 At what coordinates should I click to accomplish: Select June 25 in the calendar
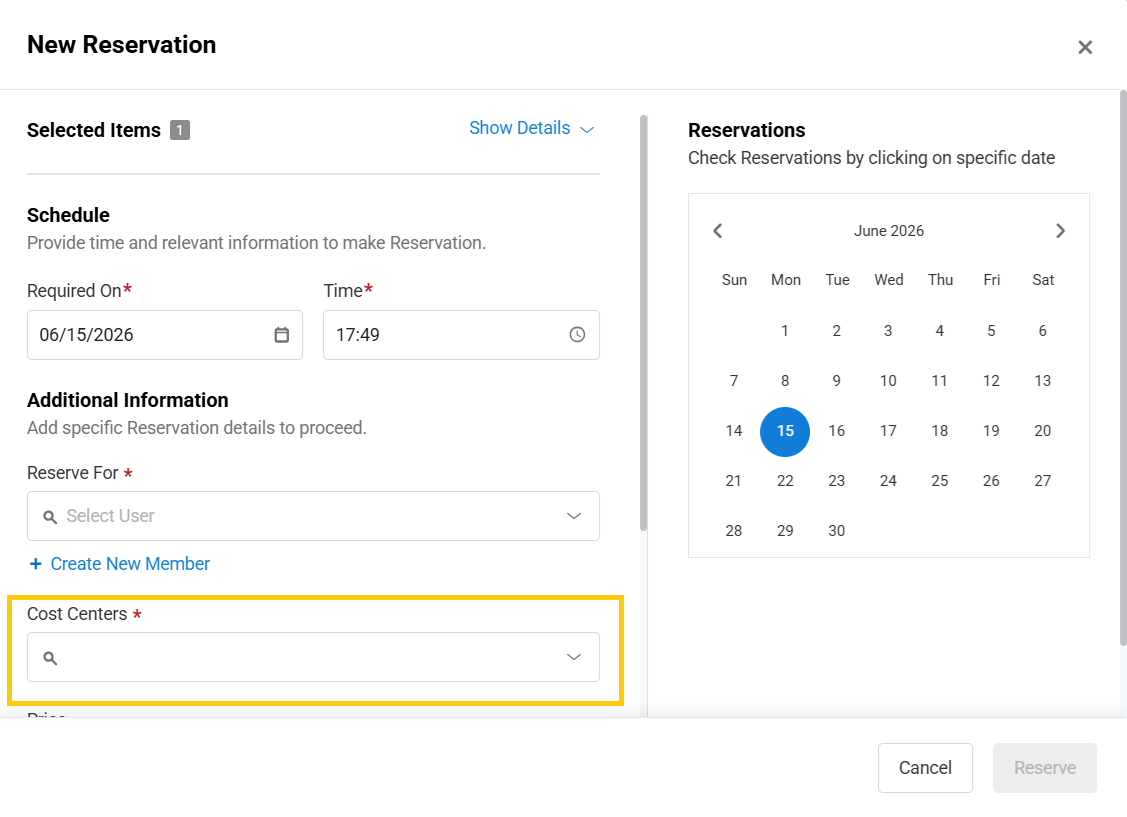[939, 481]
